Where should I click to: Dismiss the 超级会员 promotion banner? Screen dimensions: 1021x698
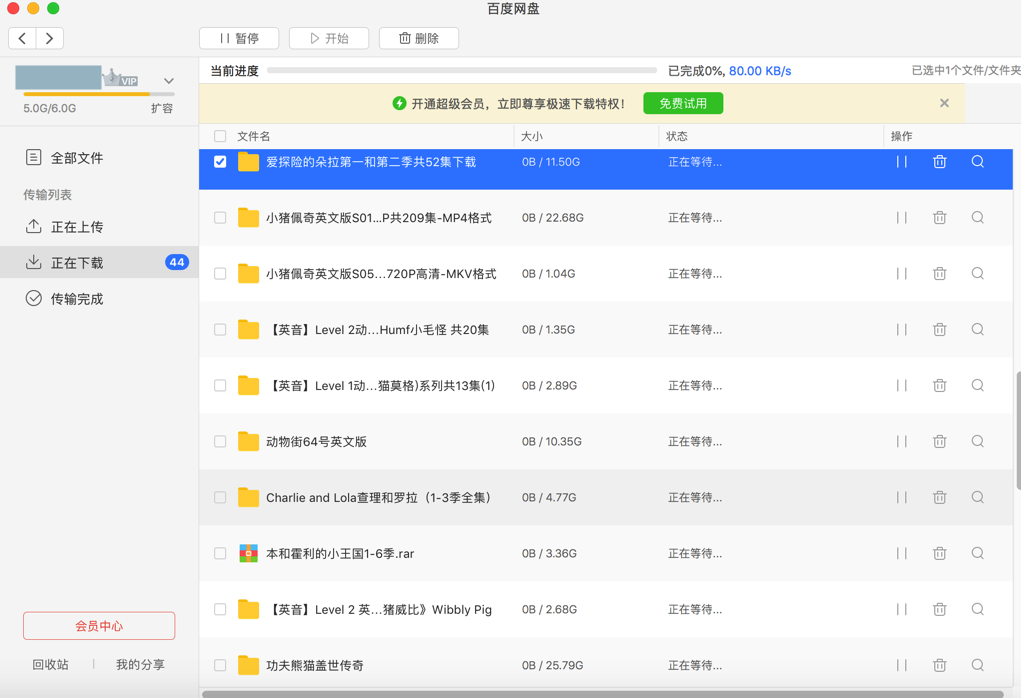[x=944, y=103]
